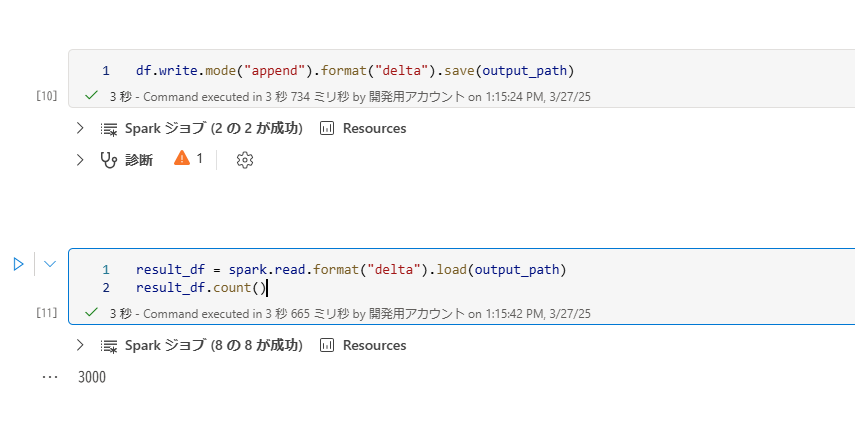Open Resources label under the df.write cell

(374, 128)
